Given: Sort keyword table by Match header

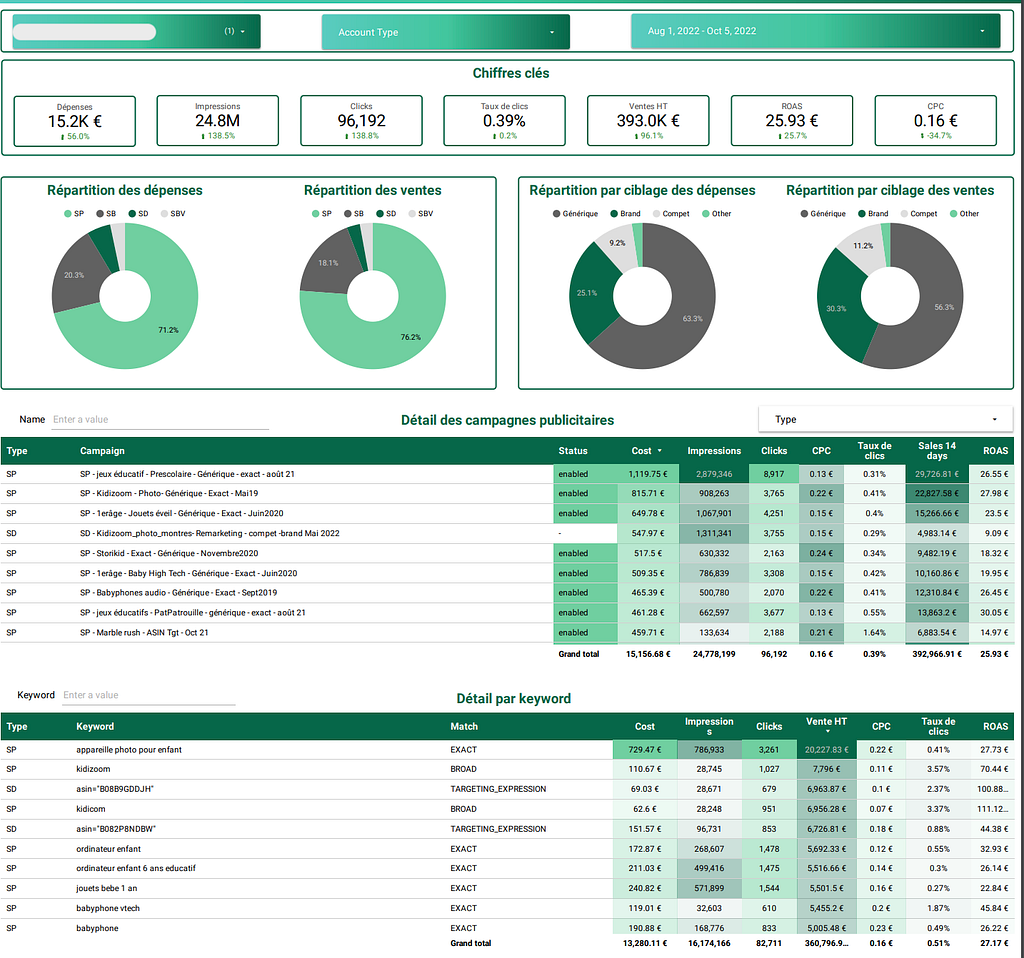Looking at the screenshot, I should pos(464,726).
